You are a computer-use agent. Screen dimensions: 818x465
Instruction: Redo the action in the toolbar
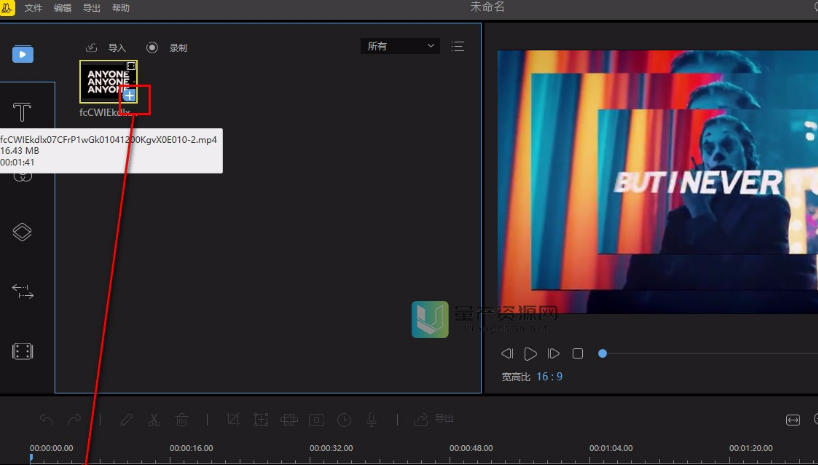tap(74, 419)
